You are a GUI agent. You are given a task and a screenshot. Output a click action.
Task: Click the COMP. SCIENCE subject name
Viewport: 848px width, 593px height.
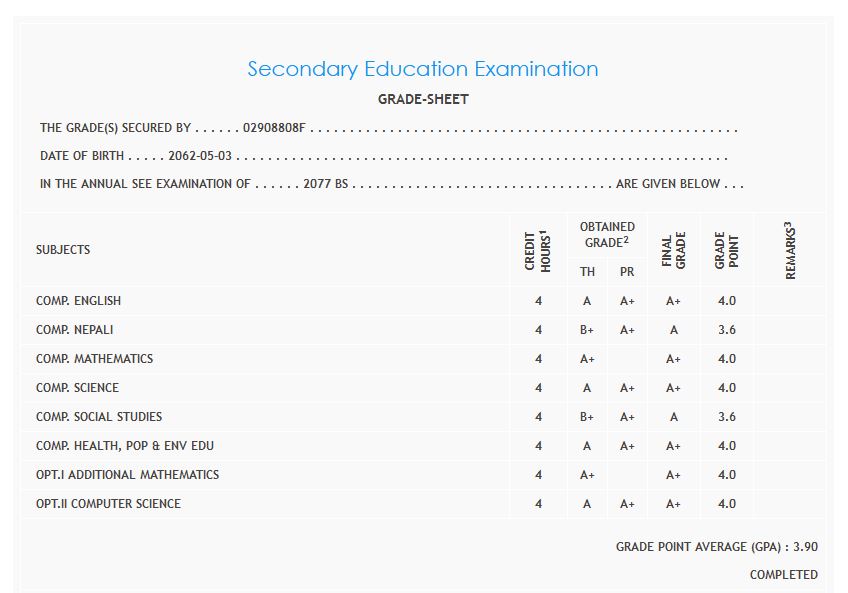coord(77,388)
